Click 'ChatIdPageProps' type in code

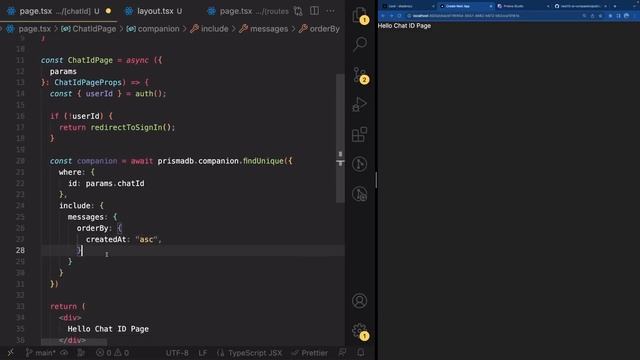tap(88, 82)
